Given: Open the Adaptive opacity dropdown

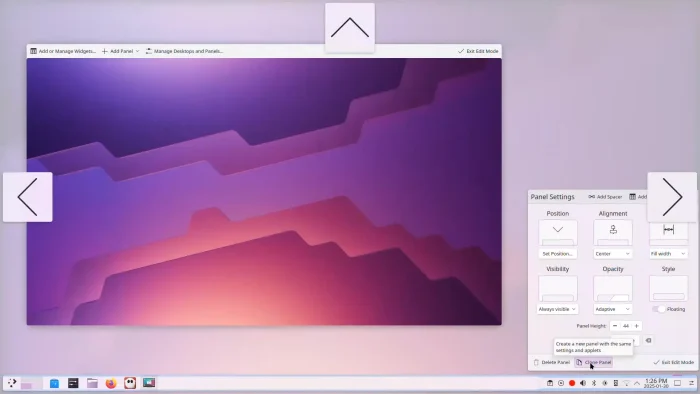Looking at the screenshot, I should [613, 309].
